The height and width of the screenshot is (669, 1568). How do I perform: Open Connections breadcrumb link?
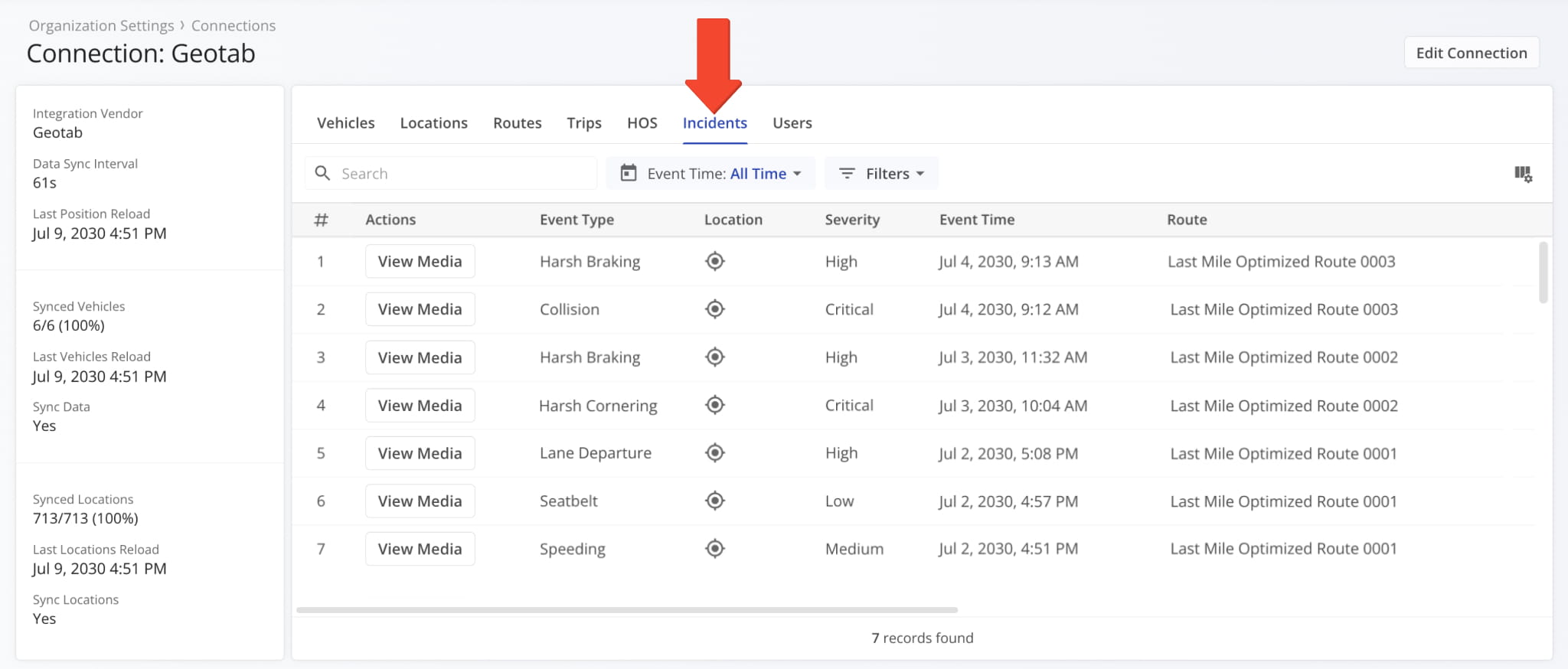(234, 25)
